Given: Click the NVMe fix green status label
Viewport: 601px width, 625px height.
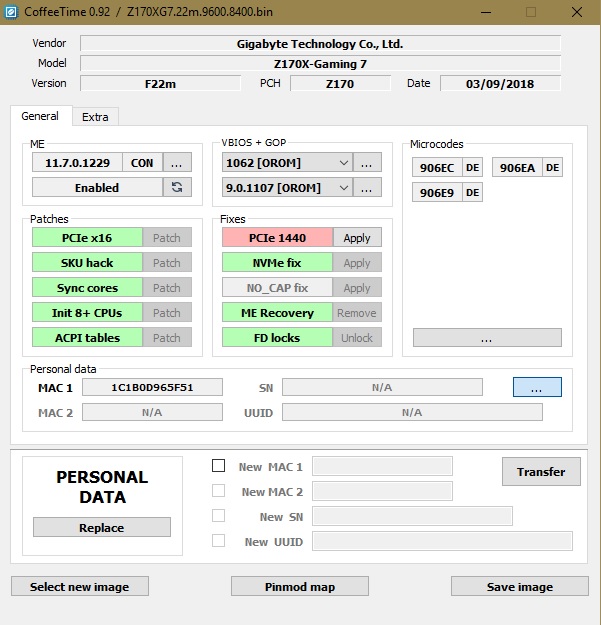Looking at the screenshot, I should [x=277, y=263].
